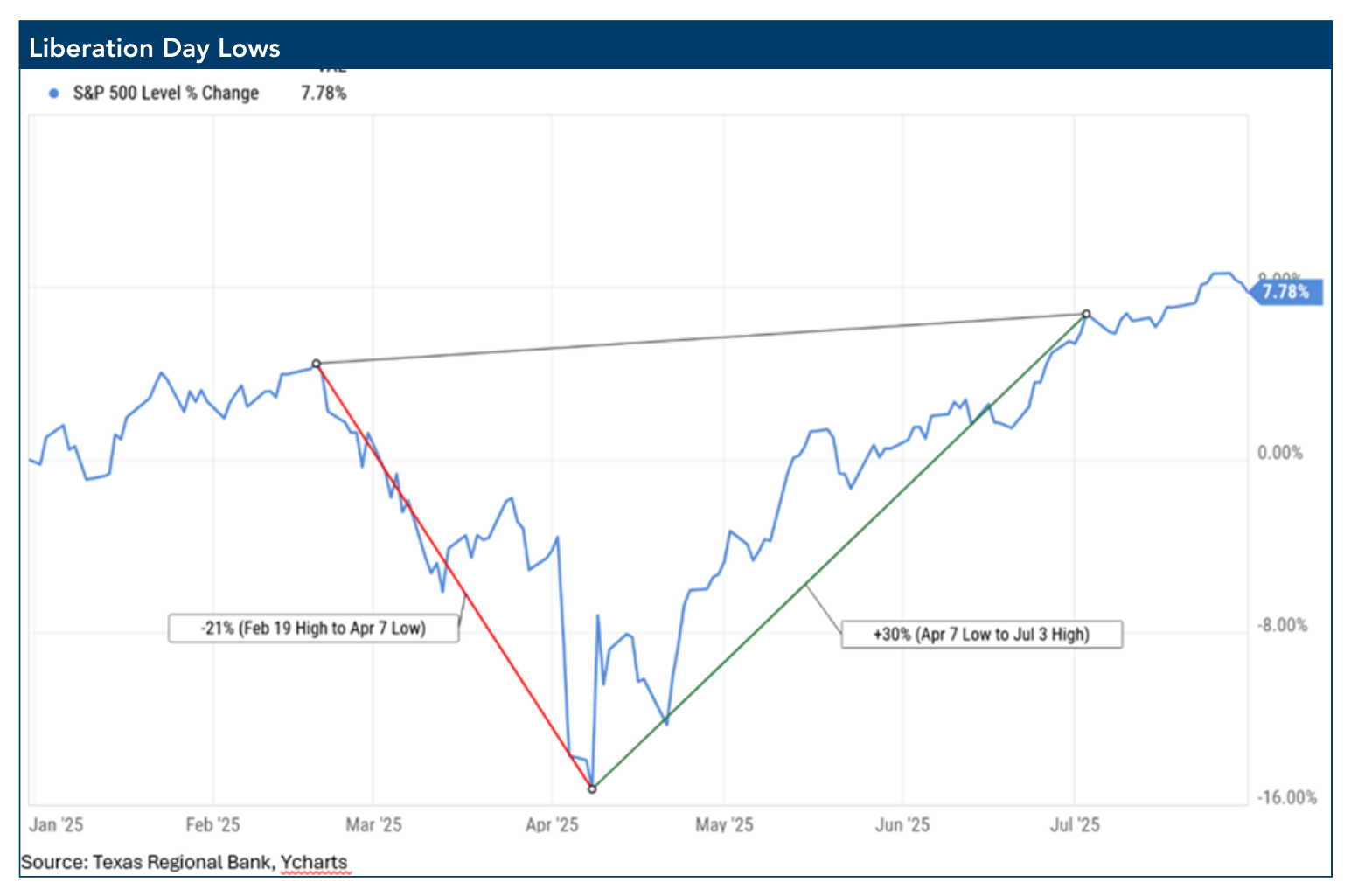This screenshot has width=1351, height=896.
Task: Click the 0.00% y-axis label
Action: click(x=1280, y=453)
